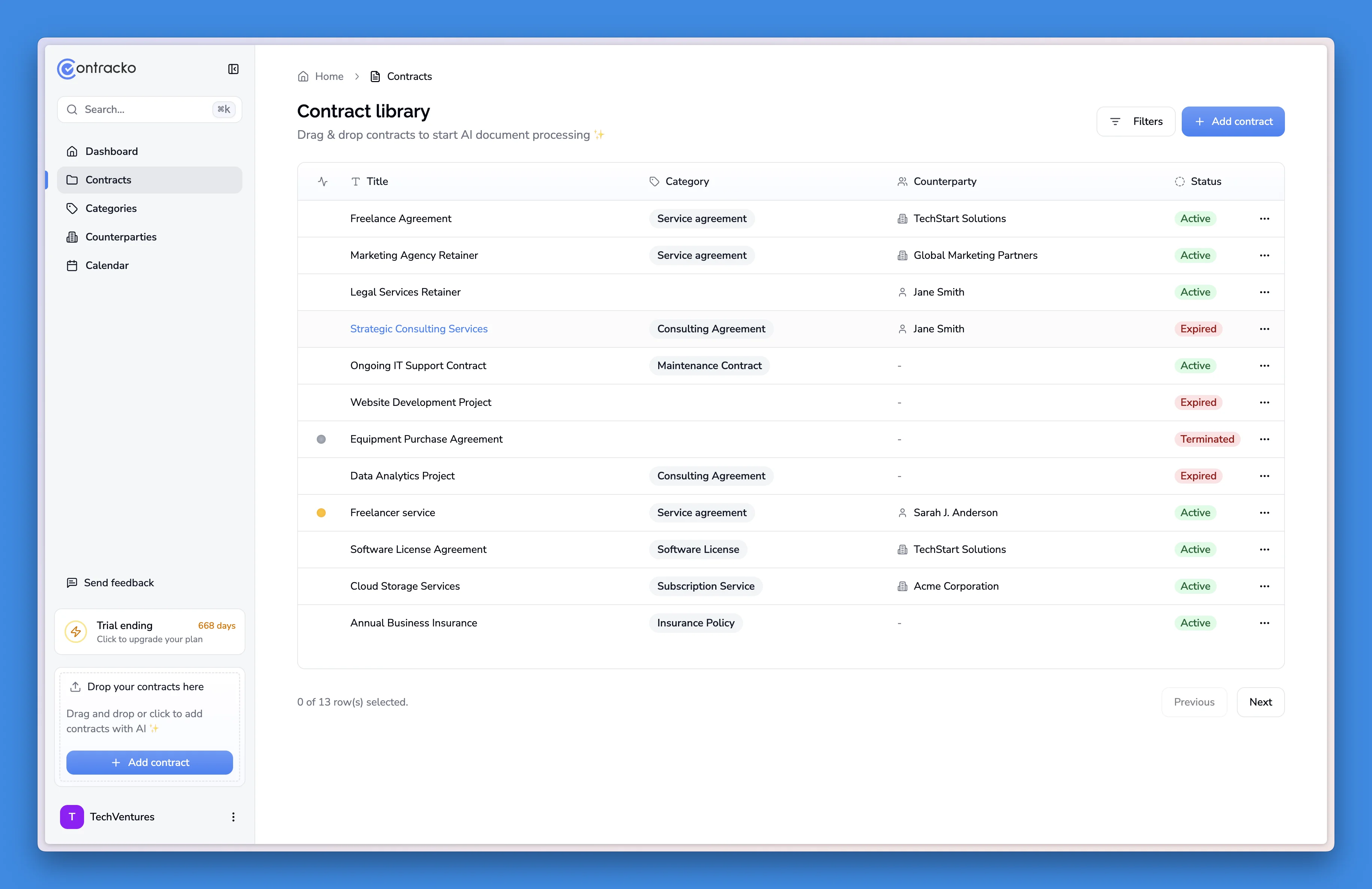Click the Add contract button

pyautogui.click(x=1233, y=121)
